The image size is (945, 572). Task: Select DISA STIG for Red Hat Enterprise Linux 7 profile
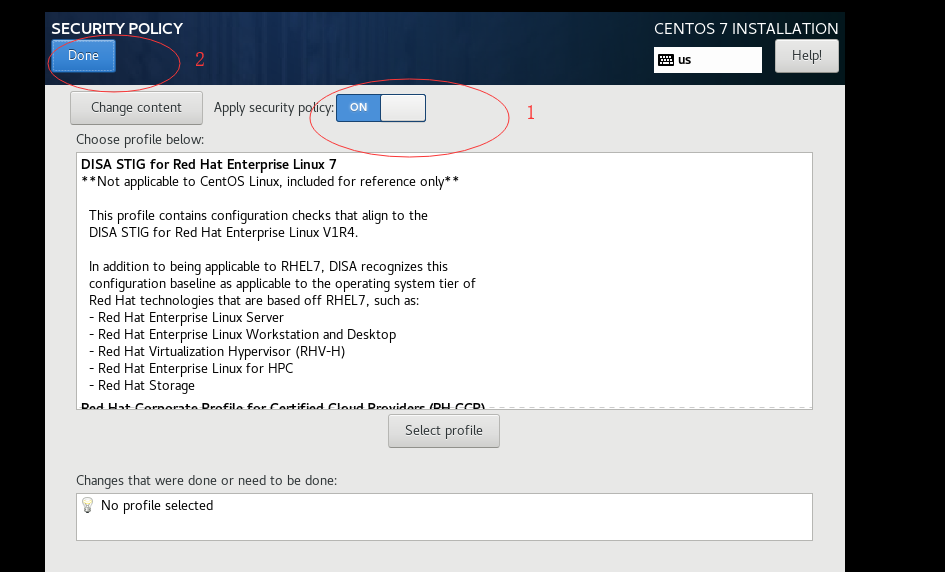pos(209,165)
